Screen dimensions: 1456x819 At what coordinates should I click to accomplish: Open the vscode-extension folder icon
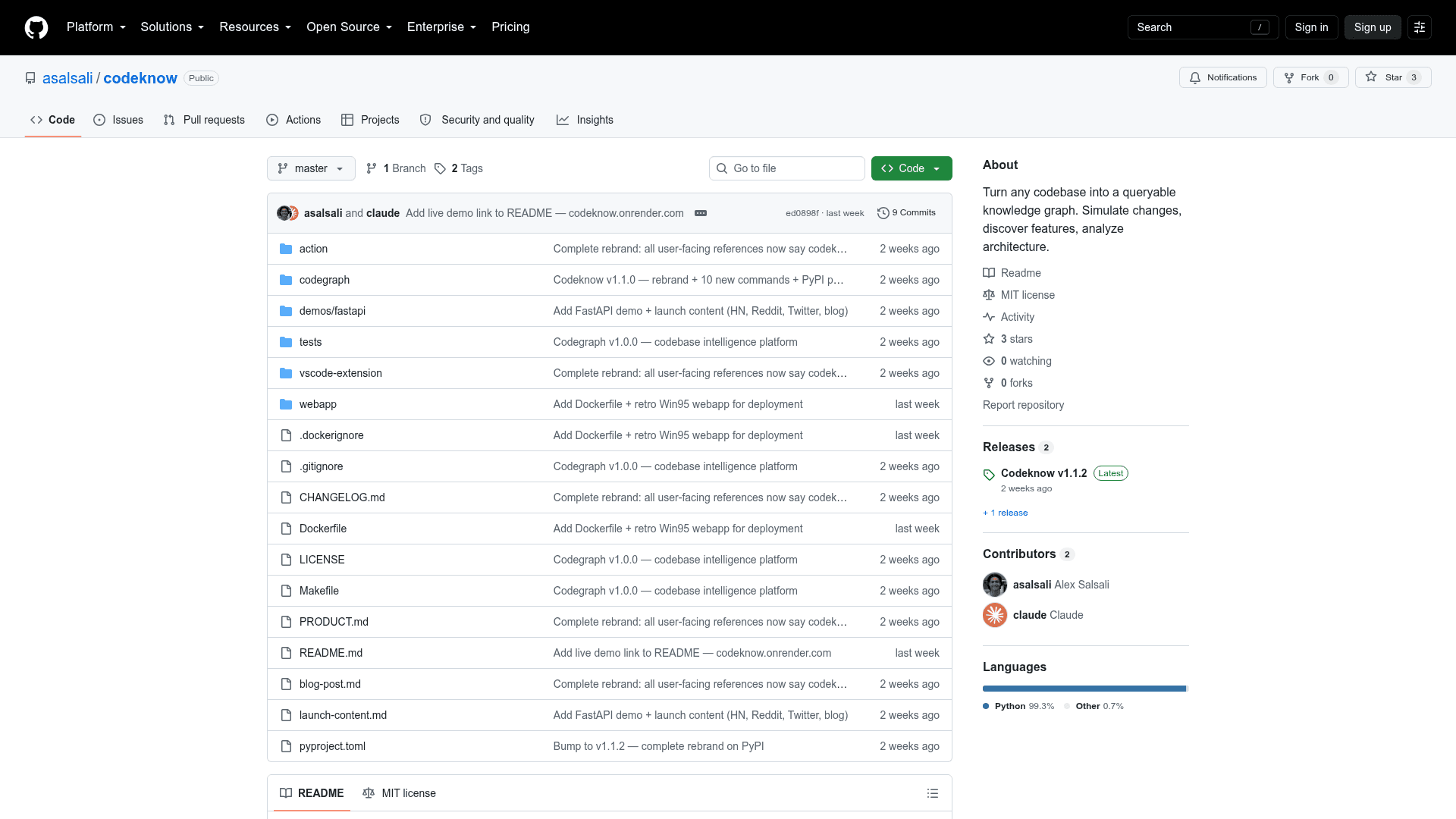pos(286,373)
